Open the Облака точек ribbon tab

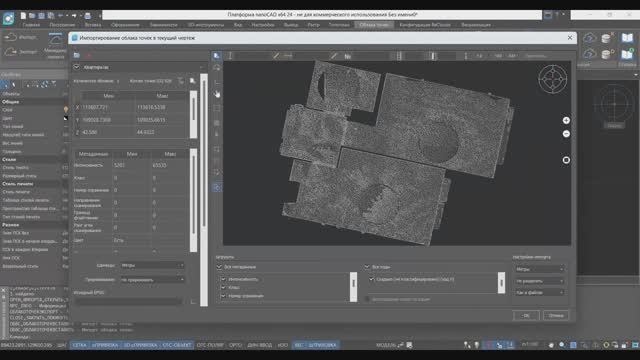374,25
